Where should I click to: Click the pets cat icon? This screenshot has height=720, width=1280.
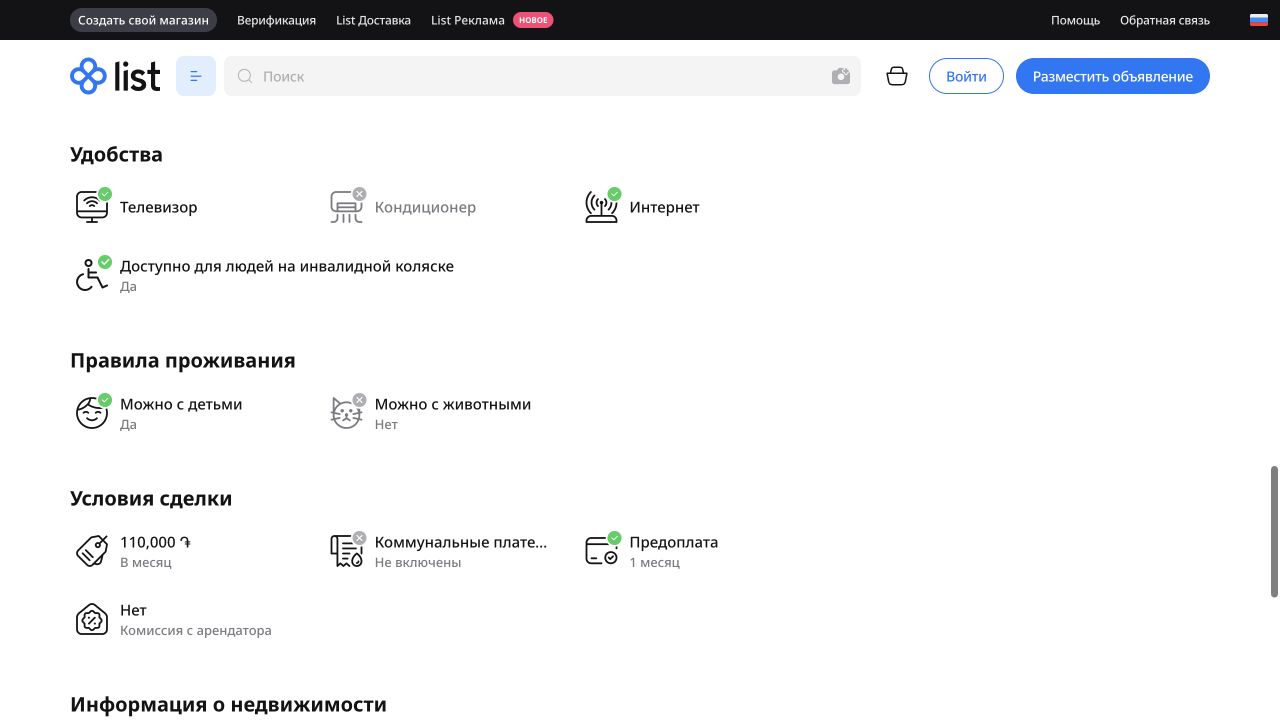tap(347, 412)
